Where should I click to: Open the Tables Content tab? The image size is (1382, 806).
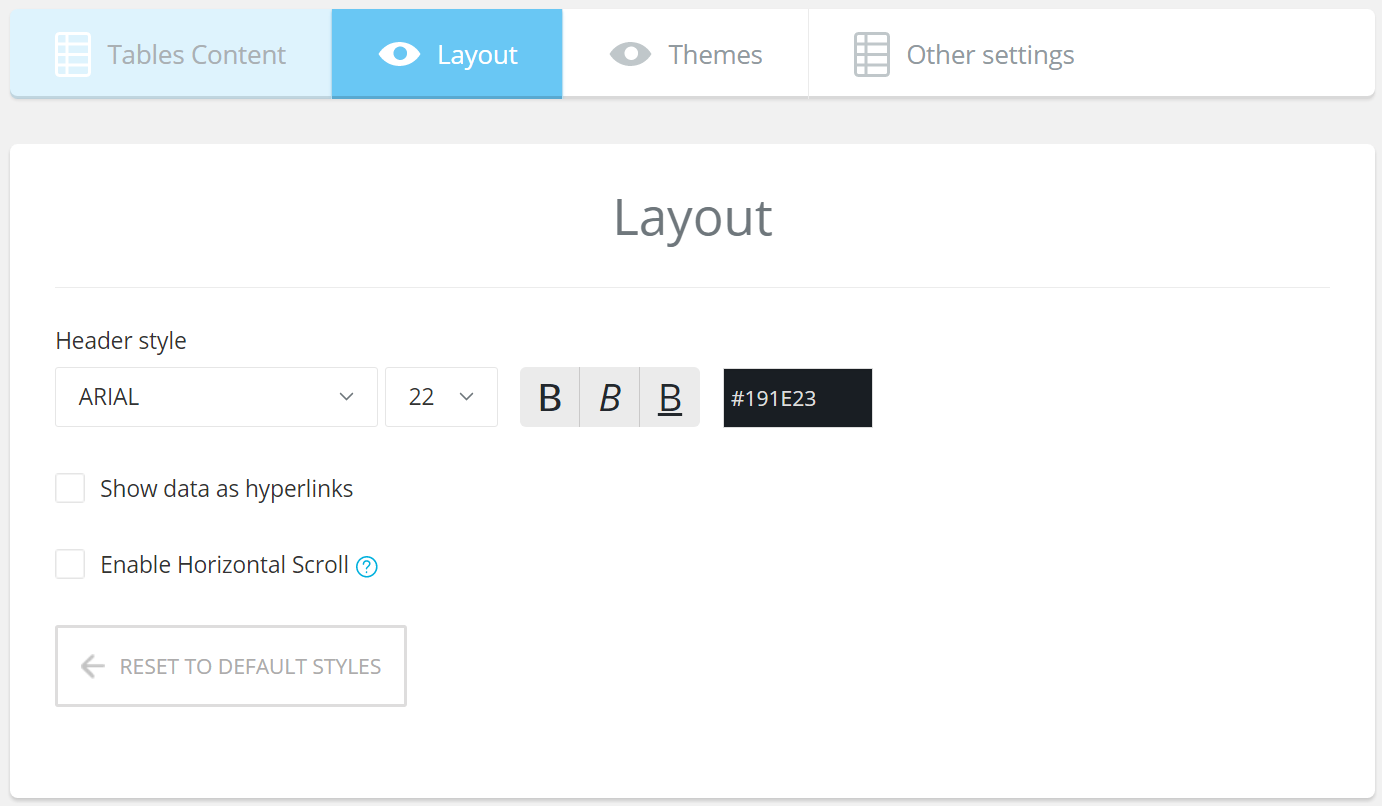pos(171,54)
